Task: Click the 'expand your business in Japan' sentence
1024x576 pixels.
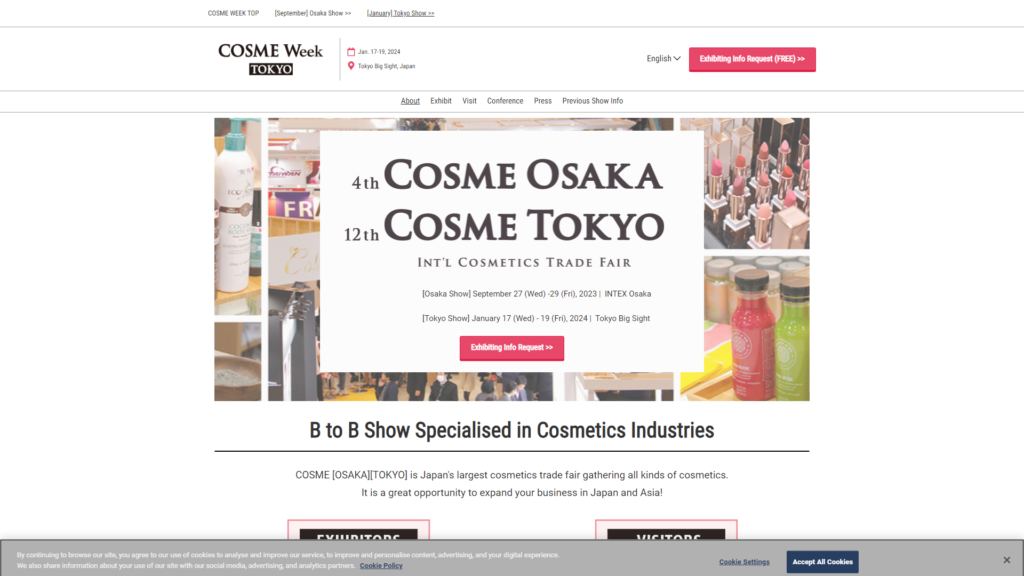Action: tap(512, 492)
